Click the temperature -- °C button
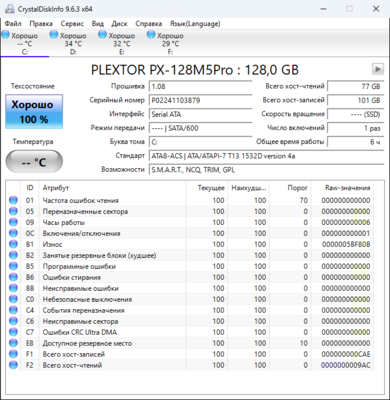Screen dimensions: 390x400 (x=34, y=162)
